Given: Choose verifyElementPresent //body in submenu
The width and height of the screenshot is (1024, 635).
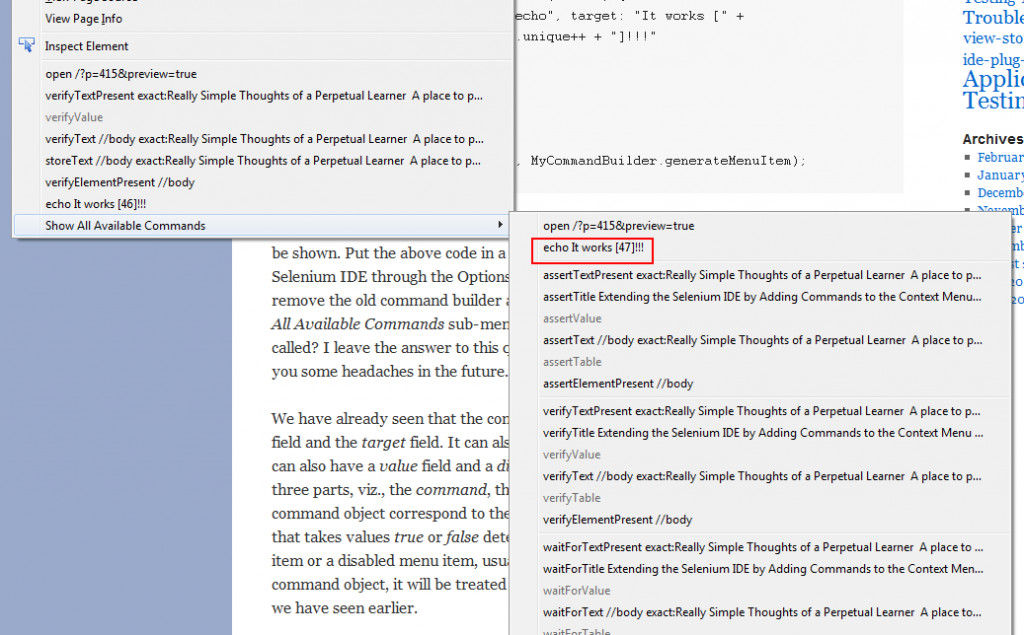Looking at the screenshot, I should (617, 519).
